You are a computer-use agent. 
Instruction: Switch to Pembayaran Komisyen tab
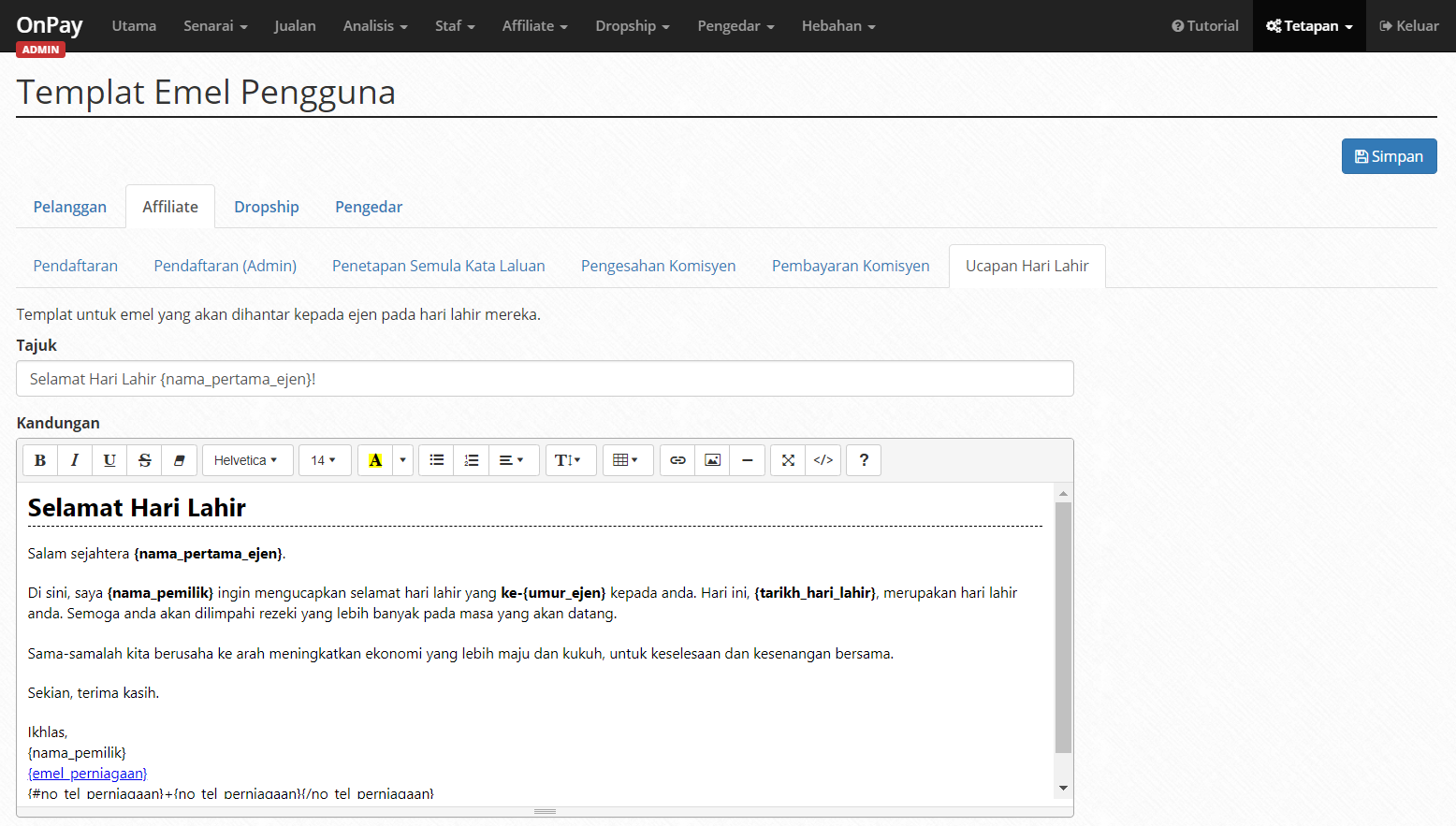click(x=851, y=266)
